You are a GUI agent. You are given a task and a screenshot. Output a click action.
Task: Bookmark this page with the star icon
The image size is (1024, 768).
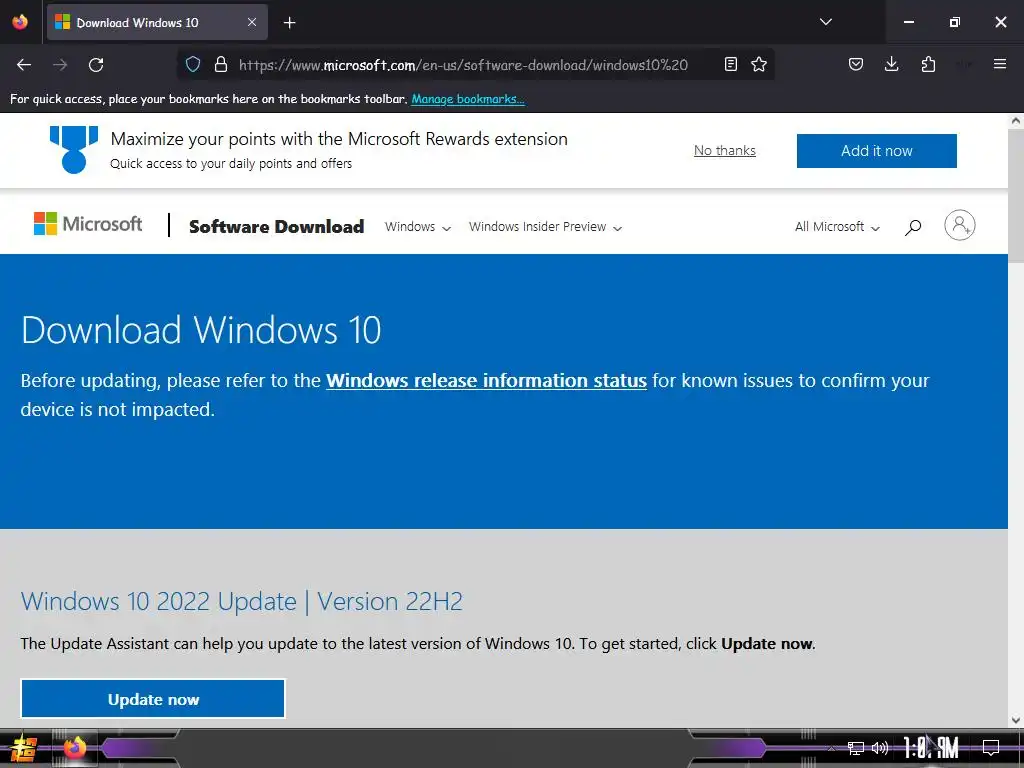point(759,64)
